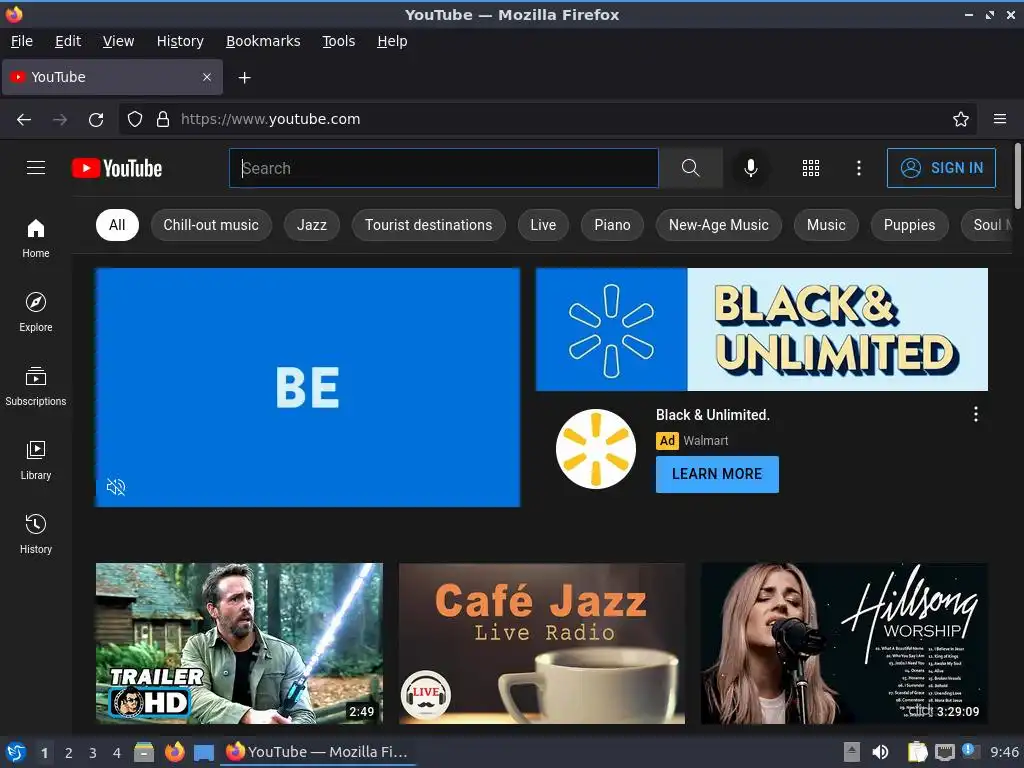Switch to workspace 2 in taskbar
Screen dimensions: 1024x768
click(69, 753)
